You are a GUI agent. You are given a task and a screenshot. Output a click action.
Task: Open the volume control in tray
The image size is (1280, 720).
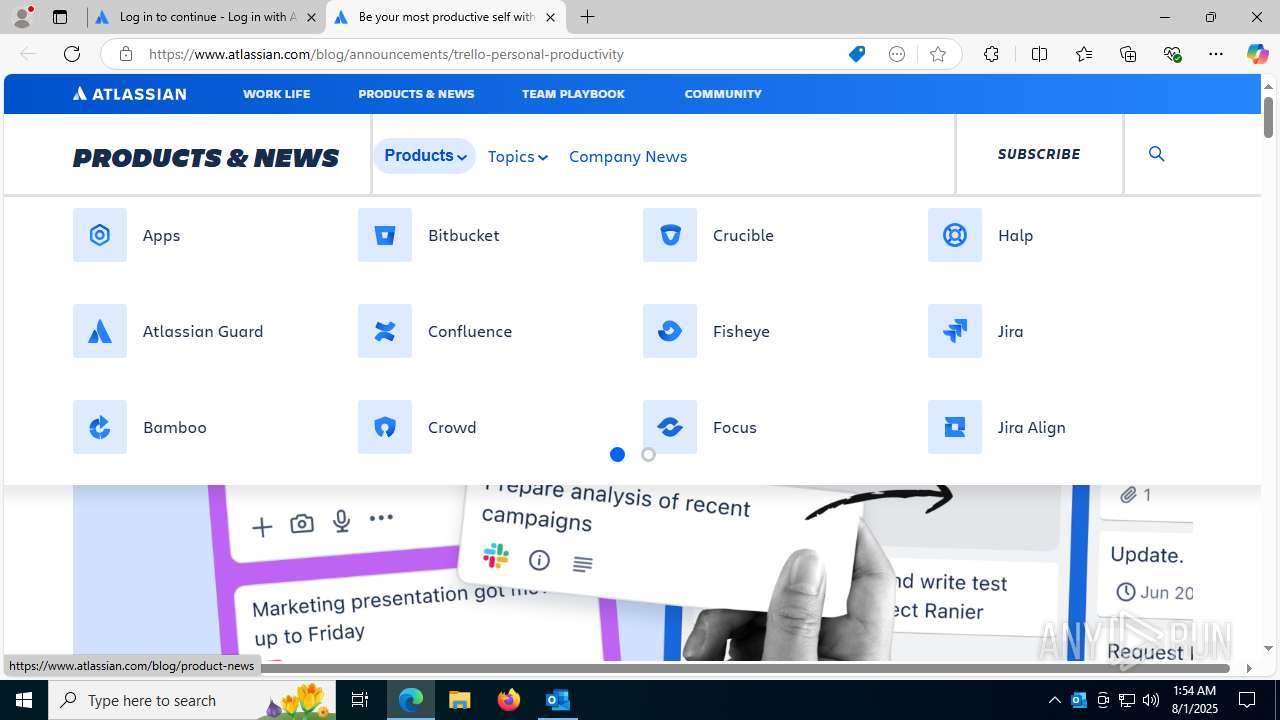coord(1150,700)
